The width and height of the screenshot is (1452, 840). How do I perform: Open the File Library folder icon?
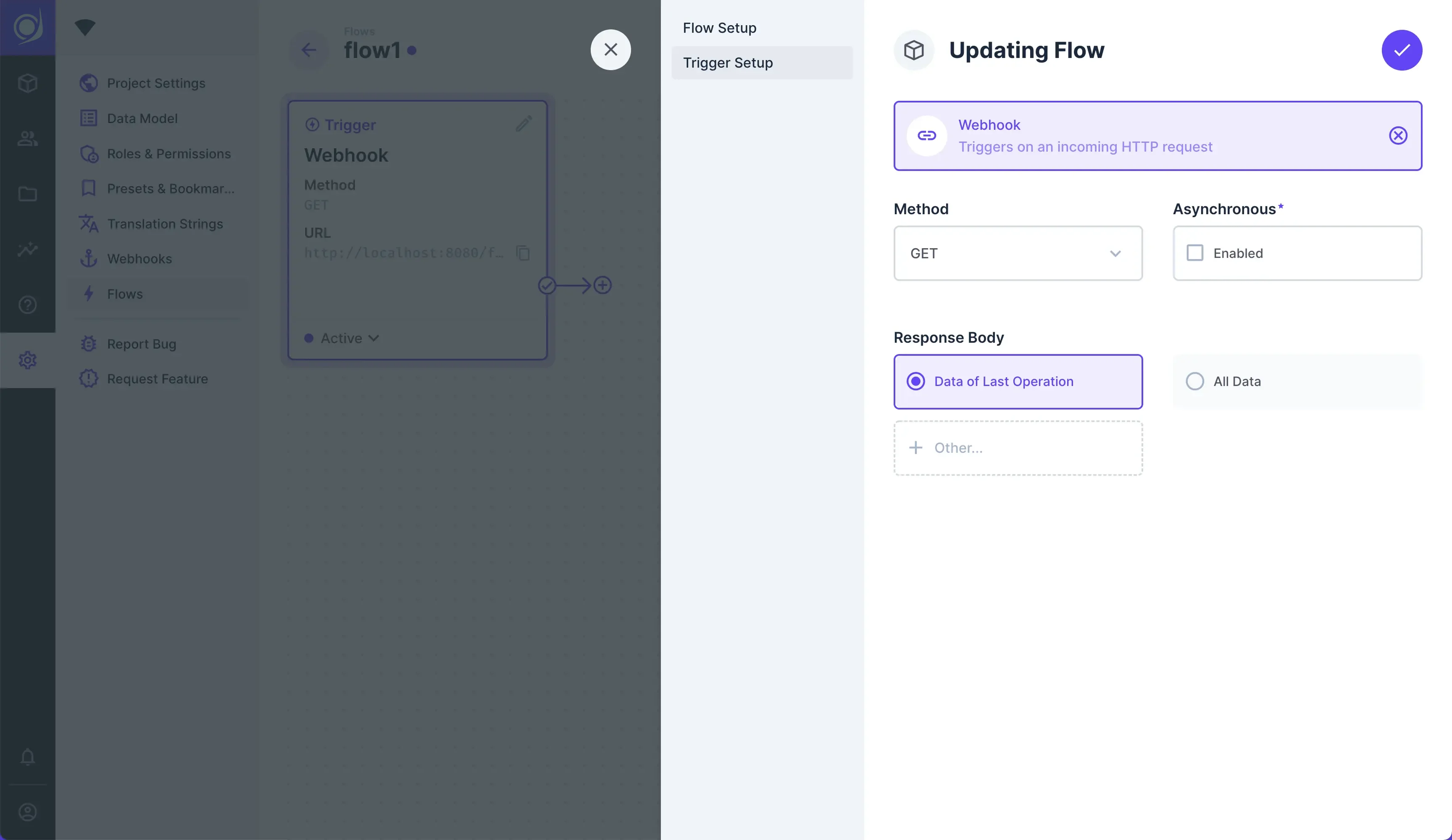27,194
